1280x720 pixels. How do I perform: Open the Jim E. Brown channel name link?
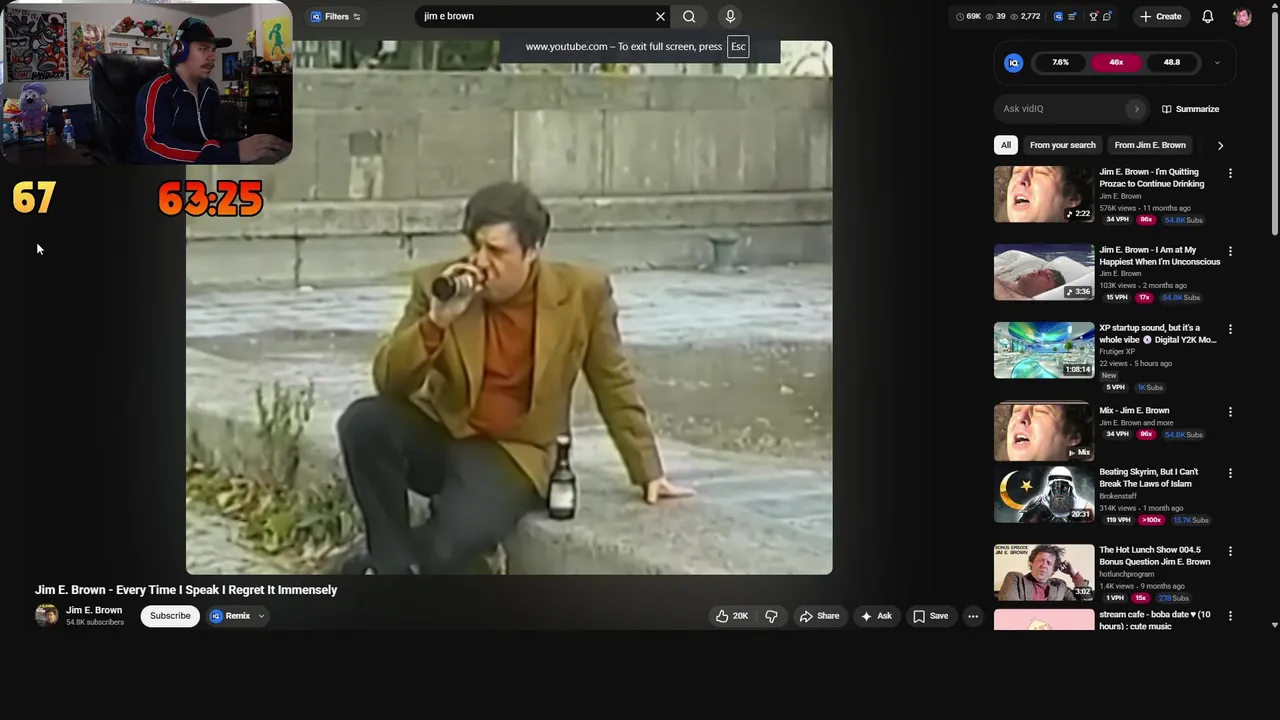pyautogui.click(x=94, y=610)
